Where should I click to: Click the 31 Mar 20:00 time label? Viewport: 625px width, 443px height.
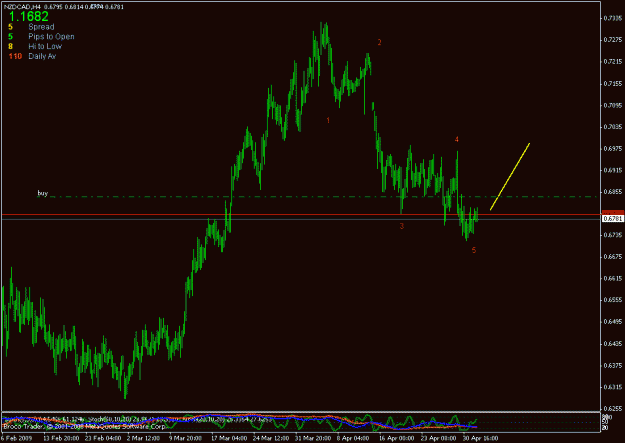click(313, 438)
